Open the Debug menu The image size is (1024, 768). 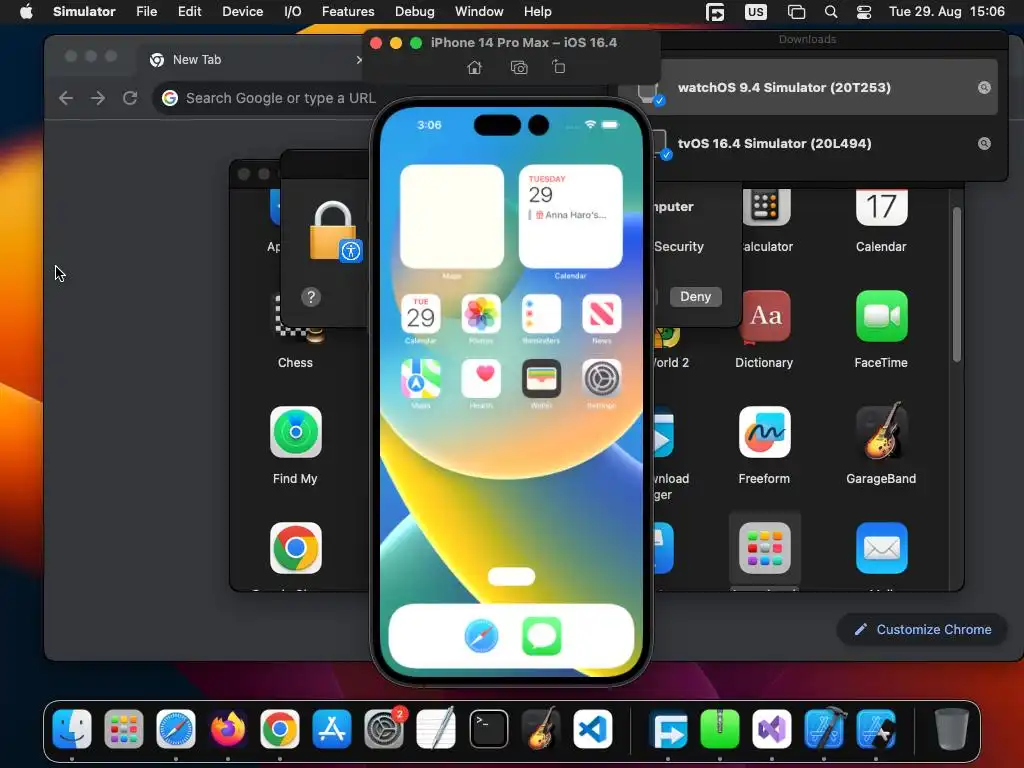point(415,12)
